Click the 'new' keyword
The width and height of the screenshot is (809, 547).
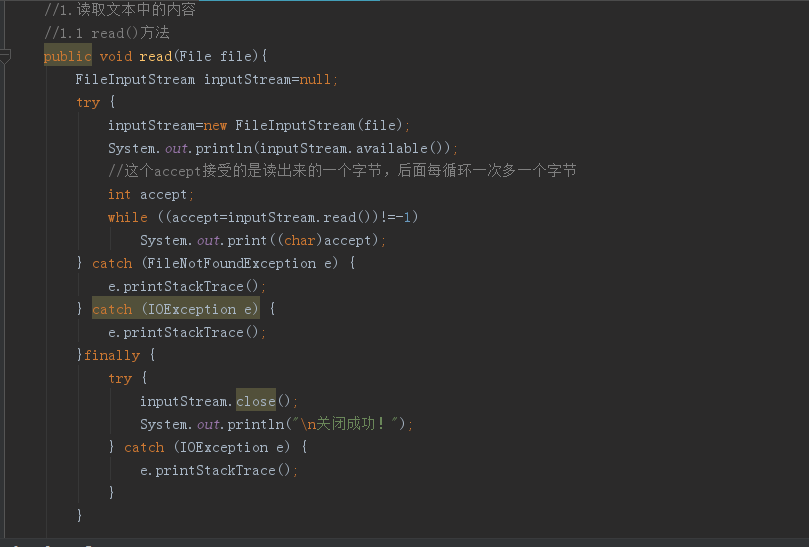pyautogui.click(x=215, y=125)
